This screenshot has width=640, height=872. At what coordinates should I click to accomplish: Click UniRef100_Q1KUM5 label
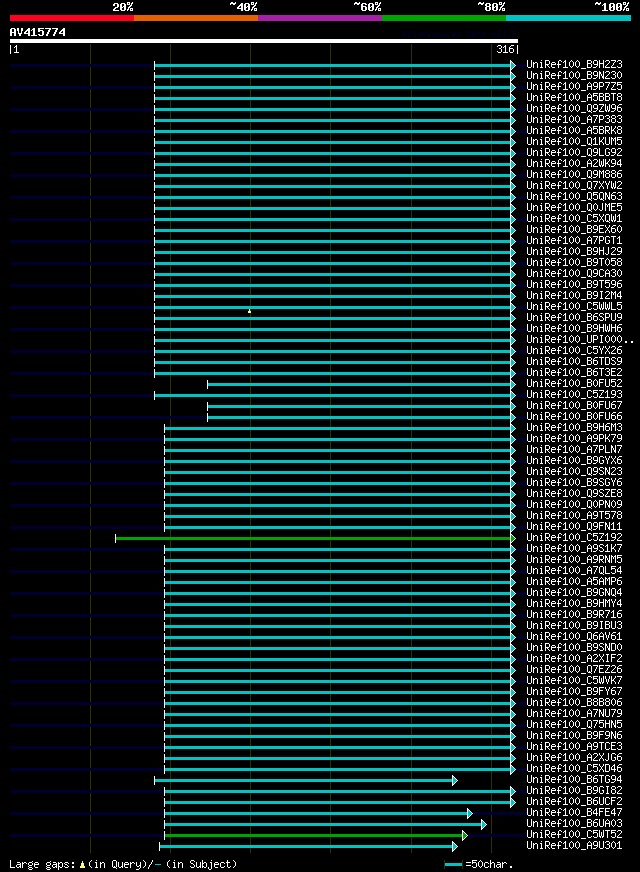click(x=574, y=142)
